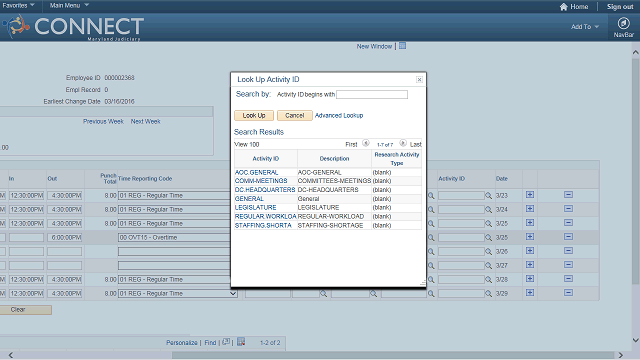Viewport: 640px width, 360px height.
Task: Sort by Description column header
Action: pos(334,158)
